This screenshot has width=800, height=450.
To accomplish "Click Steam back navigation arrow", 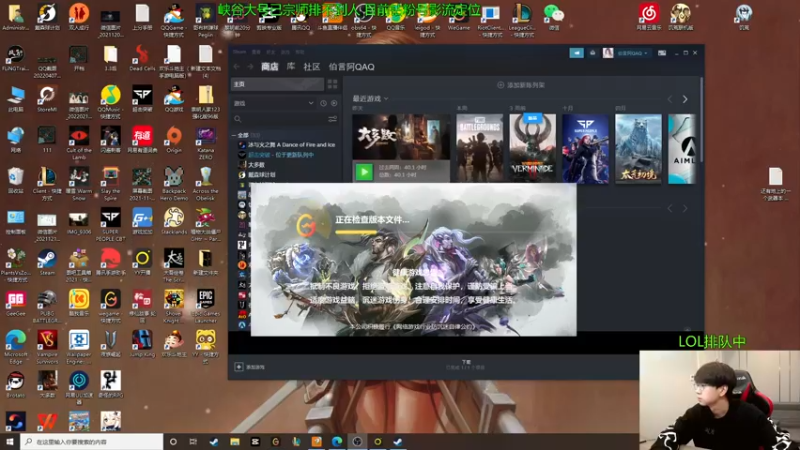I will (236, 67).
